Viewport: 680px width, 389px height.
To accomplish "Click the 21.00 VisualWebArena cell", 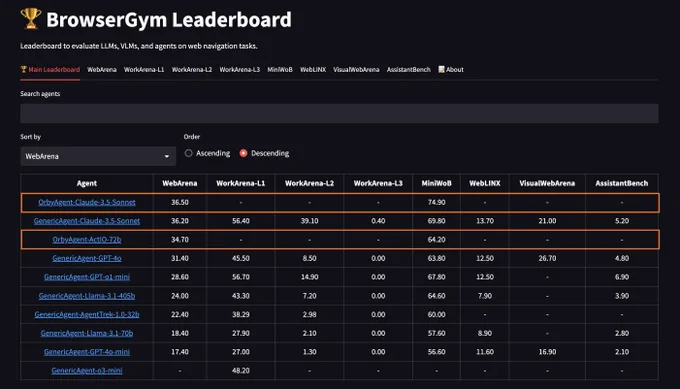I will click(x=547, y=221).
